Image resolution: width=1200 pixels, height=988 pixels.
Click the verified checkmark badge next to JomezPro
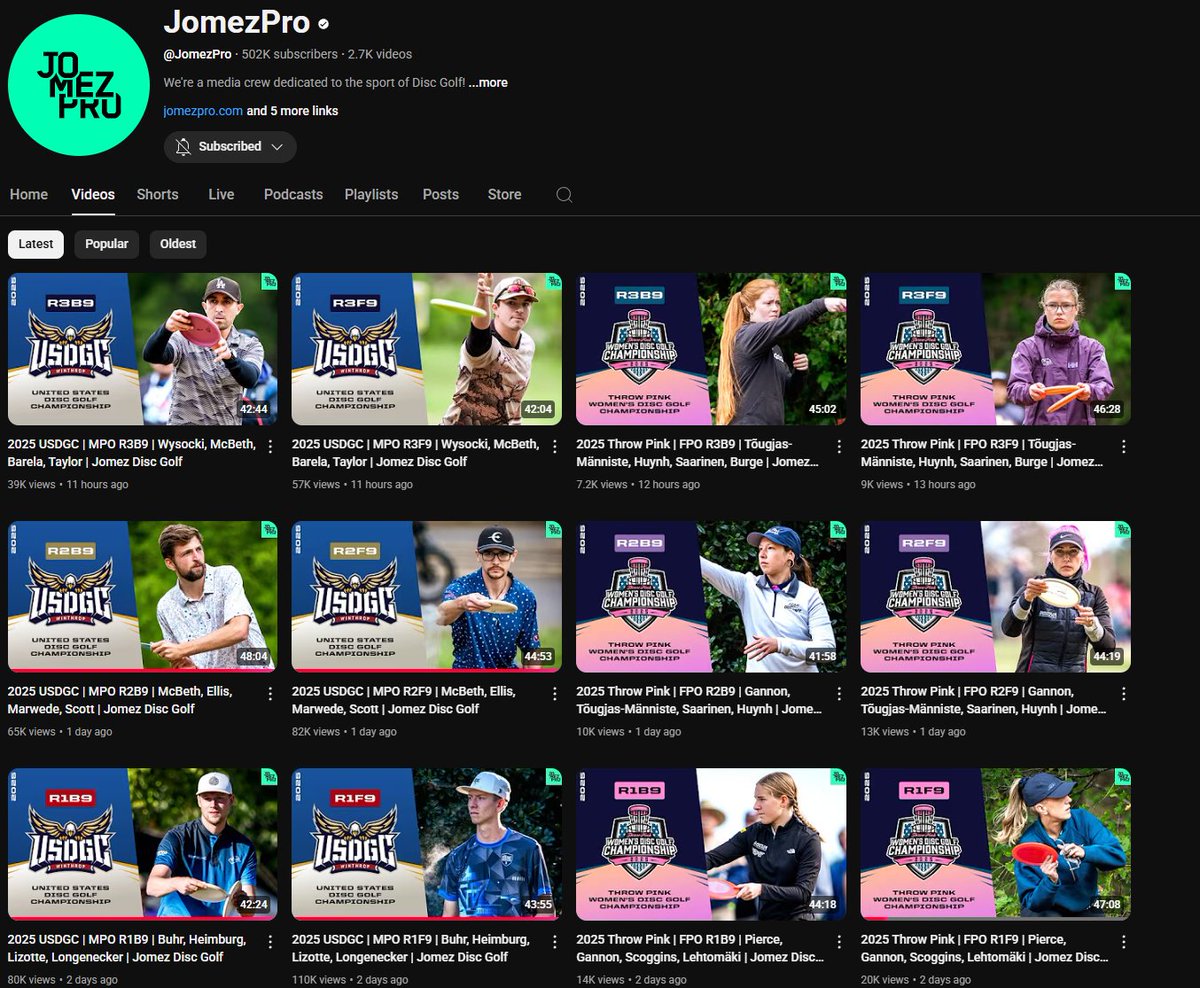coord(324,23)
